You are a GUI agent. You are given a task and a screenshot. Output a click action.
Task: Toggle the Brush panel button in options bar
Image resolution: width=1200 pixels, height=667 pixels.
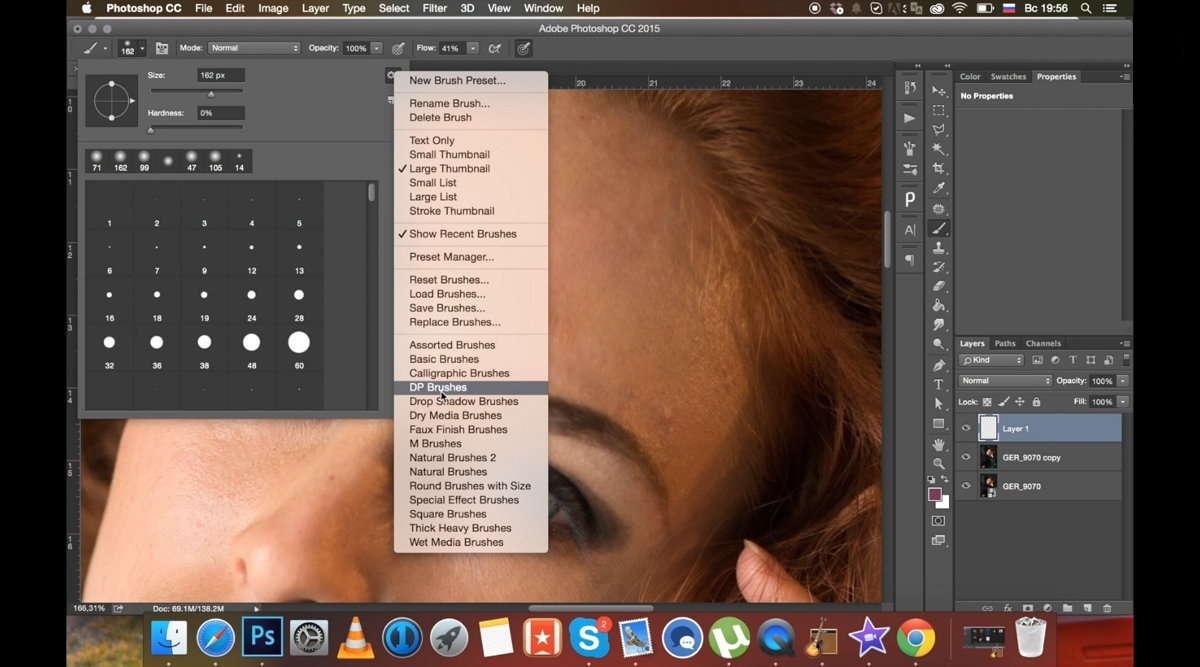pyautogui.click(x=161, y=48)
